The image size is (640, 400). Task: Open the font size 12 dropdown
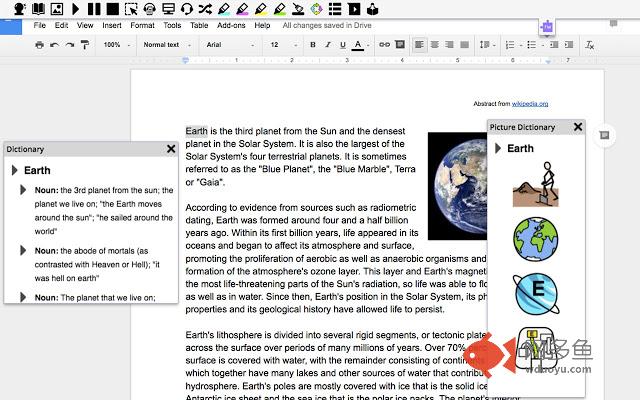pos(284,45)
